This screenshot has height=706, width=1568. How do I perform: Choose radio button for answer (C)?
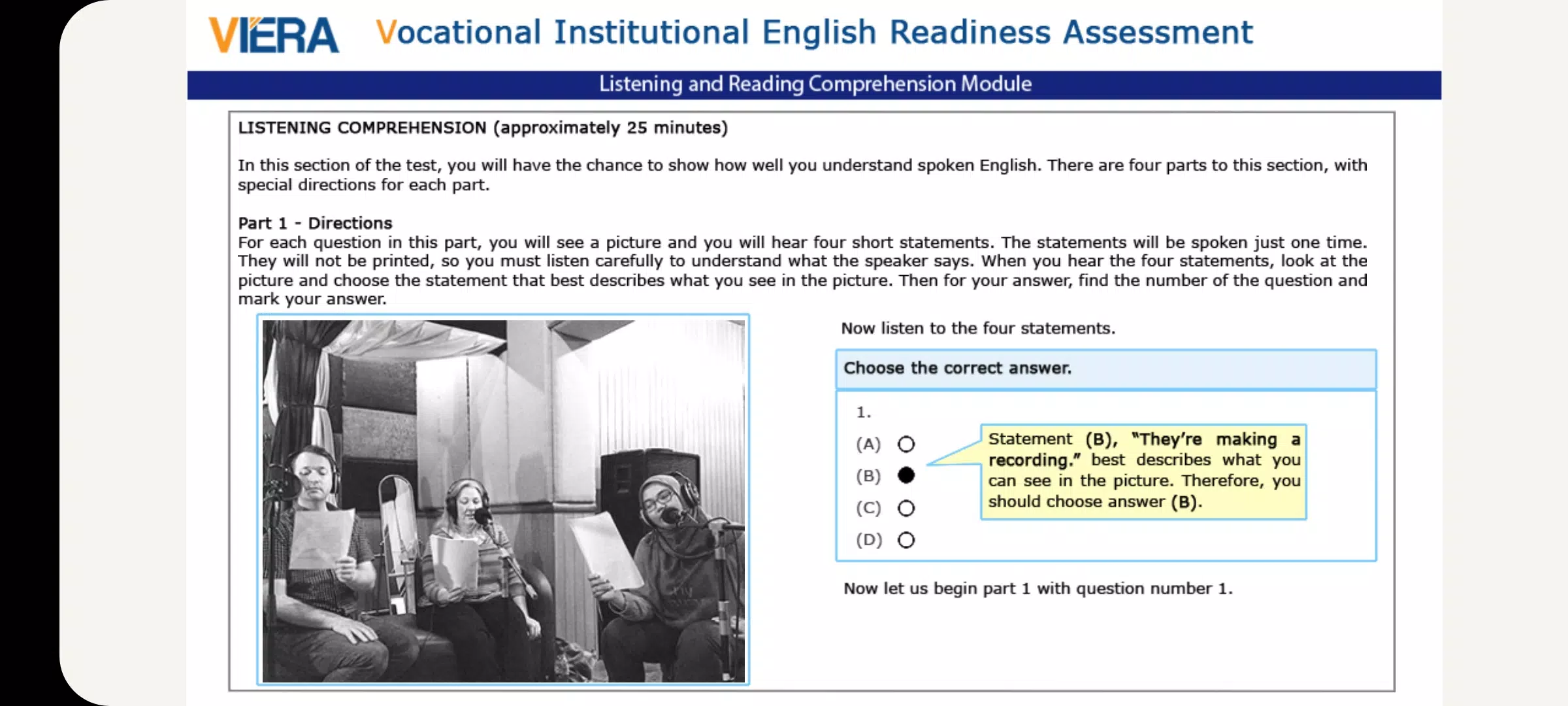pyautogui.click(x=906, y=508)
